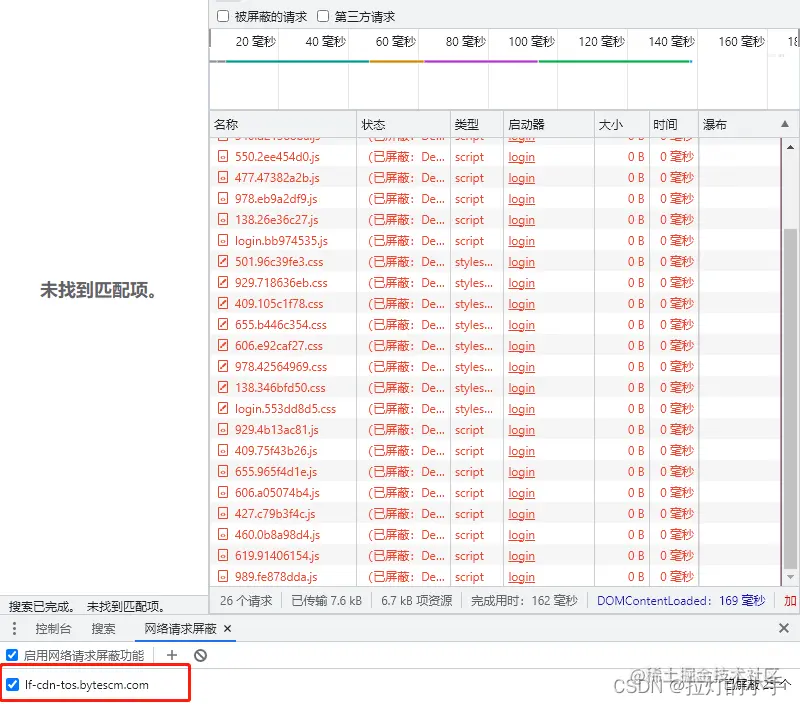Remove all patterns with the block icon
Screen dimensions: 800x705
(201, 655)
